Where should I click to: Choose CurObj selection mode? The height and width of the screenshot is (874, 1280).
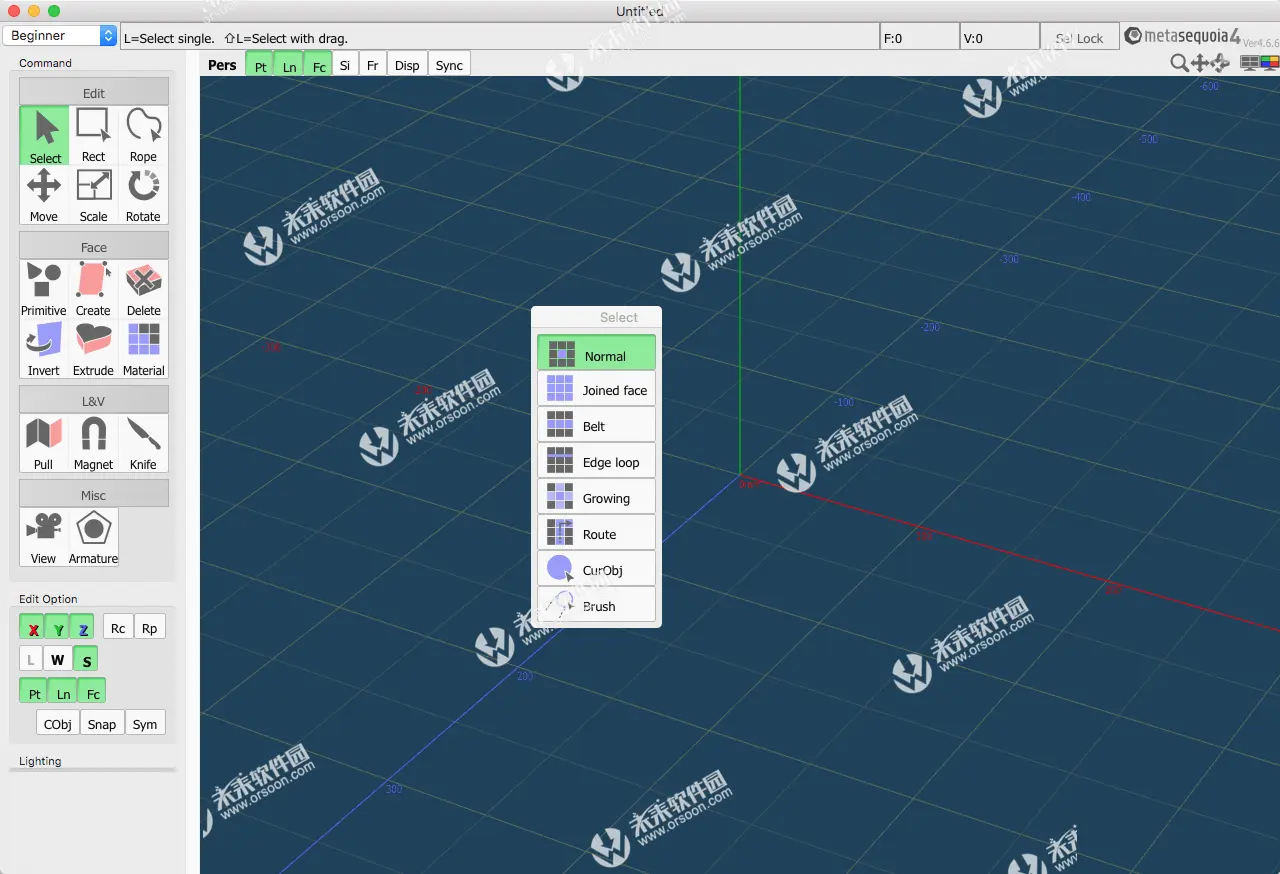(x=596, y=569)
